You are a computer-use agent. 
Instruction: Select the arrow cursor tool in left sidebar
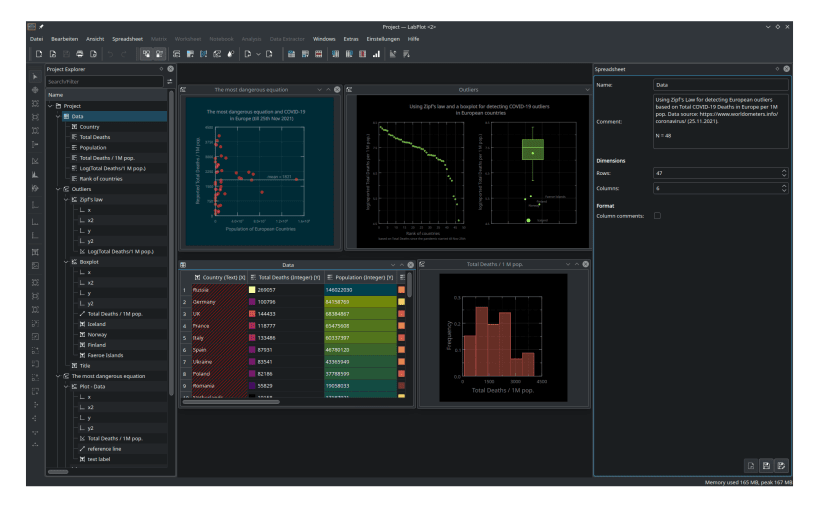(x=35, y=77)
